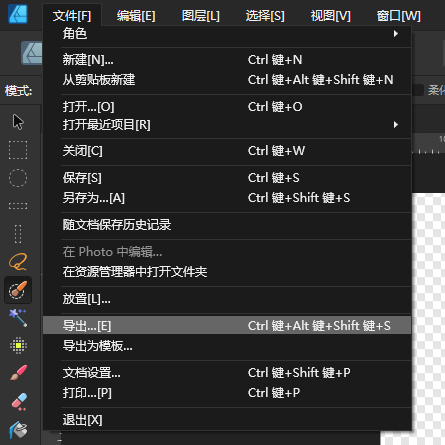The height and width of the screenshot is (445, 445).
Task: Toggle 随文档保存历史记录 option
Action: point(227,225)
